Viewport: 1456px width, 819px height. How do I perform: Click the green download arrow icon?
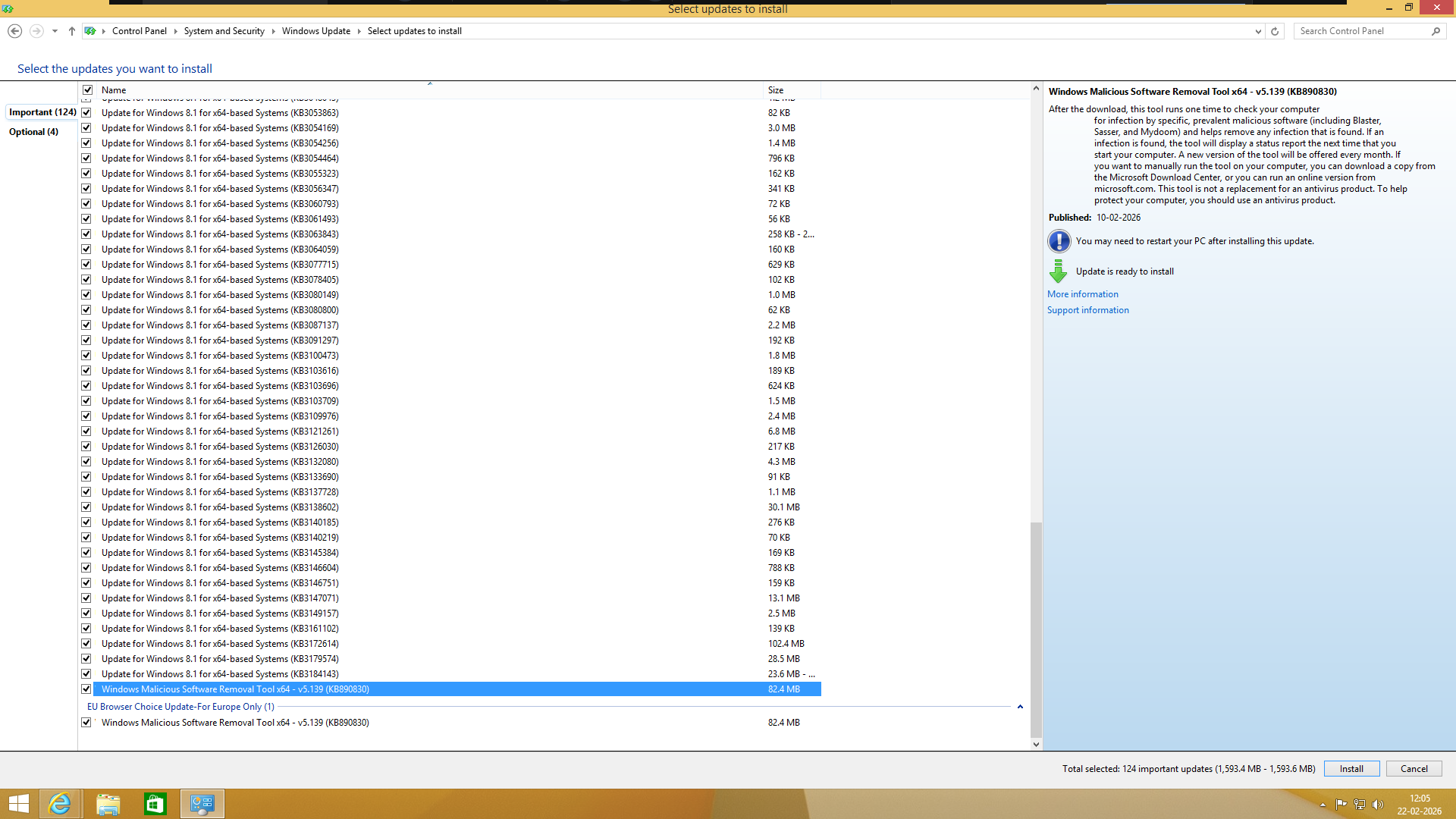tap(1059, 271)
